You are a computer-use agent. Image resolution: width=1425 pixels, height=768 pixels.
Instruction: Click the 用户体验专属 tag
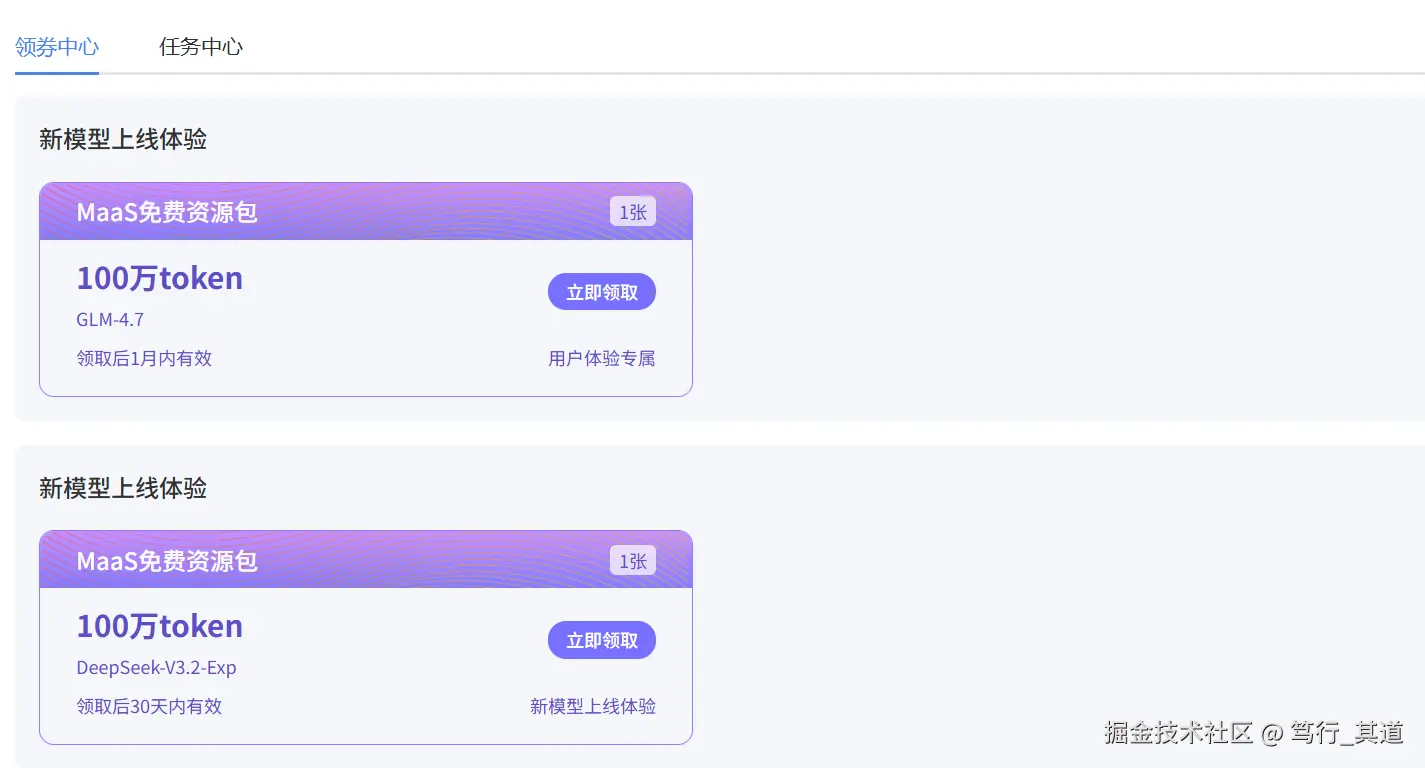(x=601, y=358)
